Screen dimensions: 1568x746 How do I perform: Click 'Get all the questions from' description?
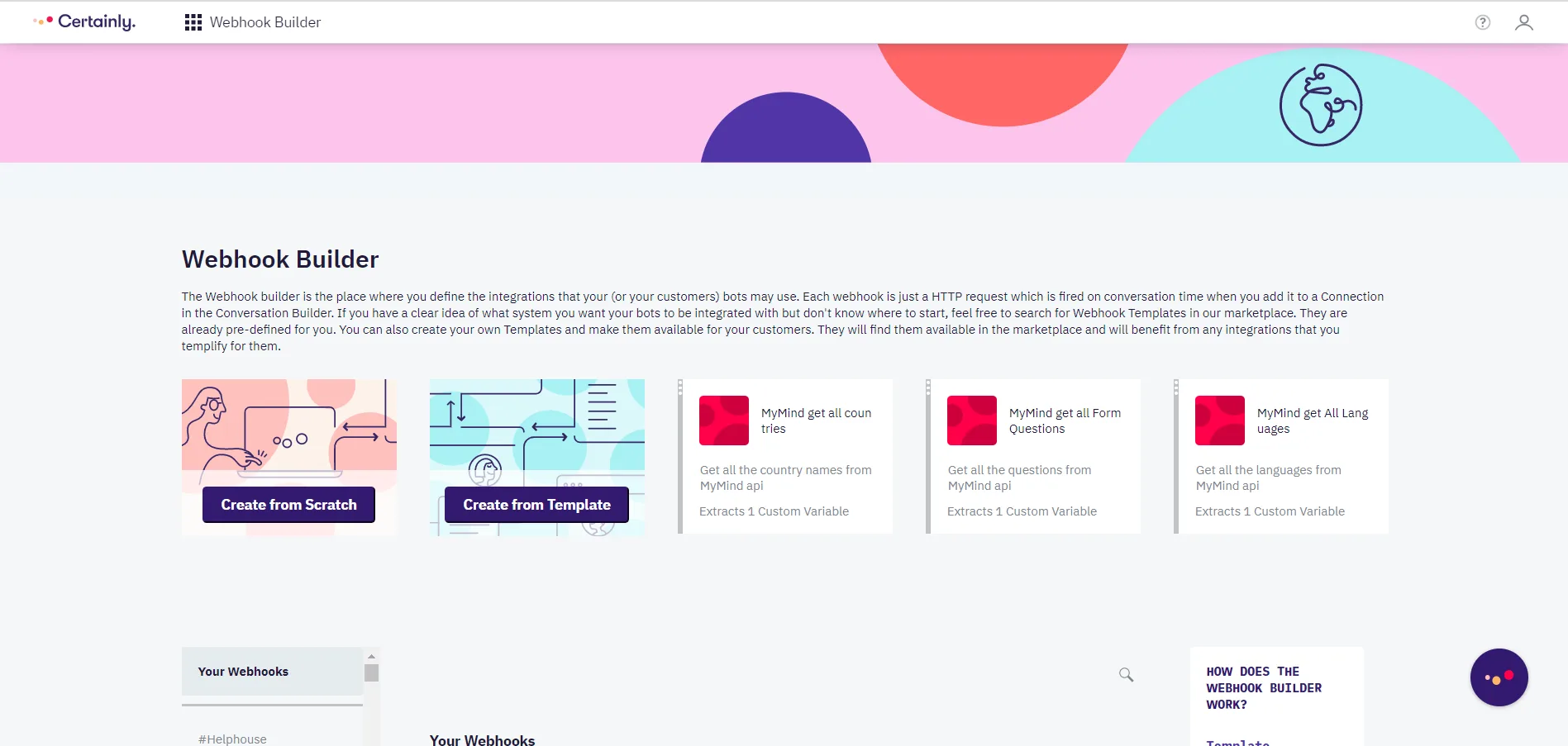pyautogui.click(x=1019, y=478)
